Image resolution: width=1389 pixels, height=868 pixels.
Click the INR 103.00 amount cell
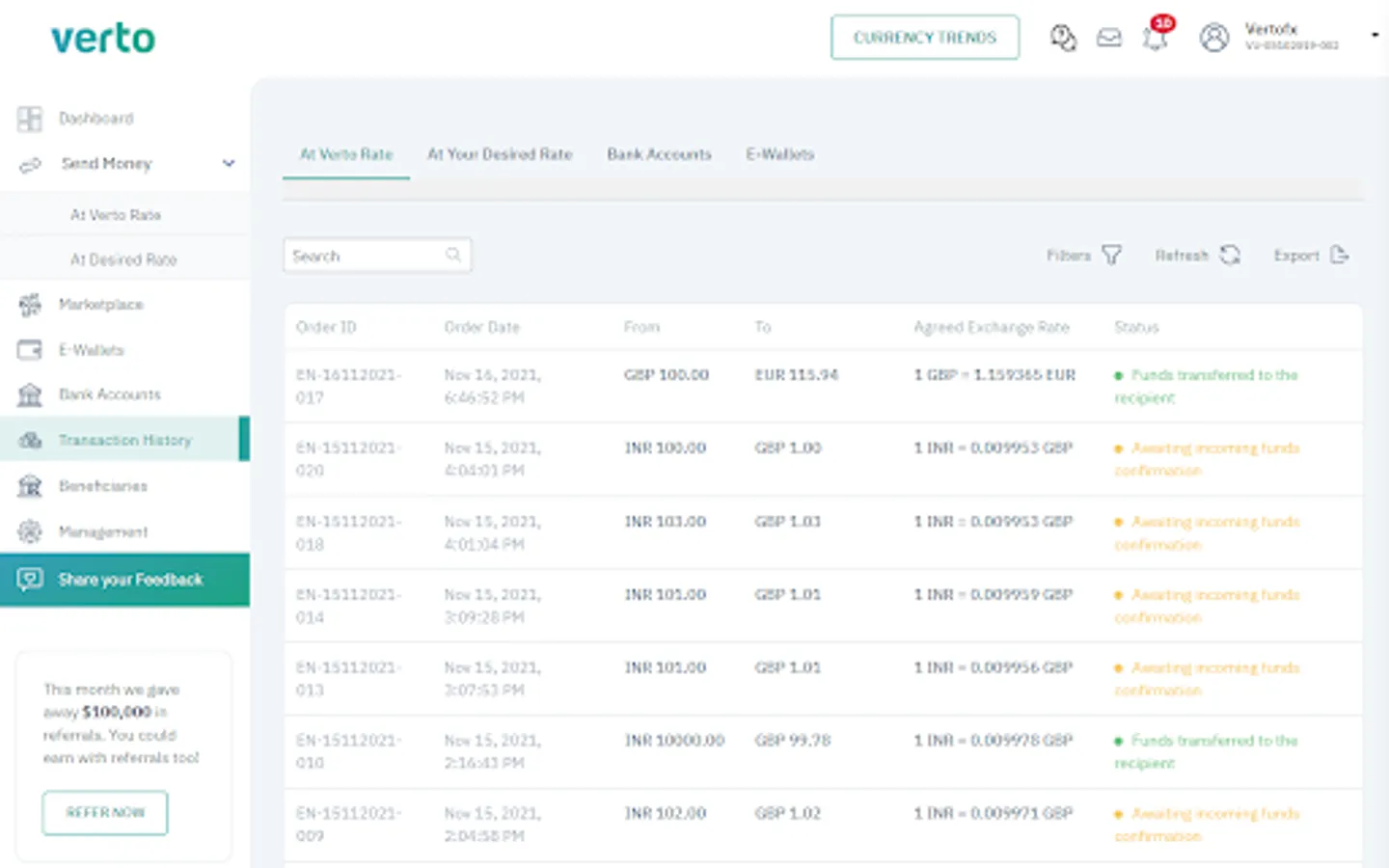click(x=666, y=521)
